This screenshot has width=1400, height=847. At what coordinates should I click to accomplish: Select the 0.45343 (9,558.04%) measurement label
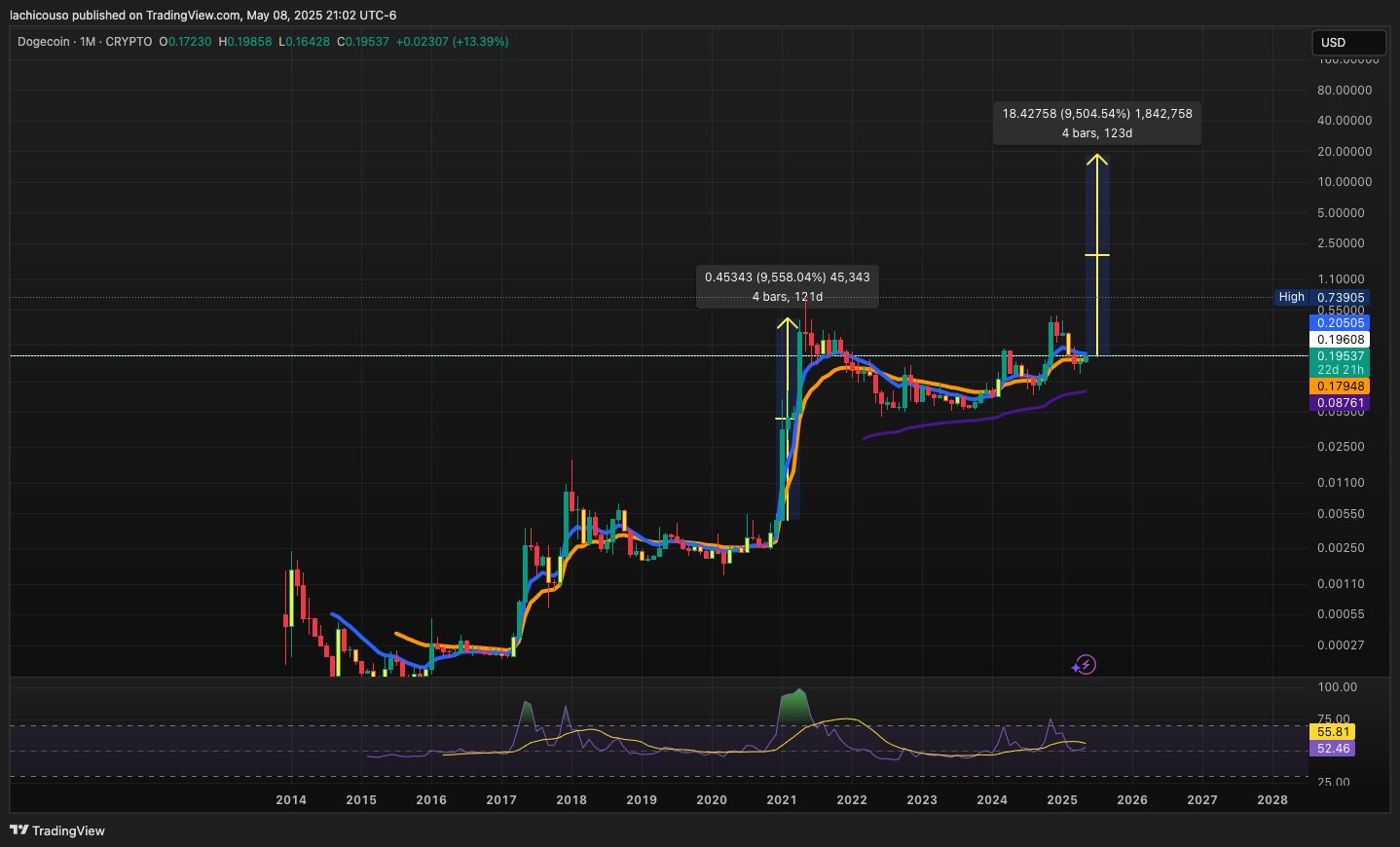[788, 287]
